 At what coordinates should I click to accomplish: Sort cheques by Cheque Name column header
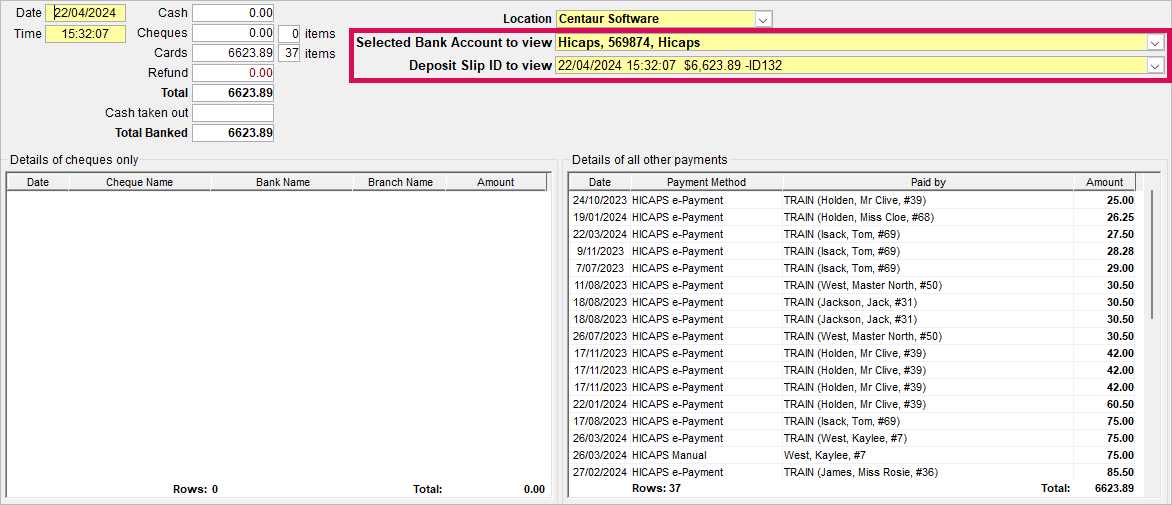139,182
